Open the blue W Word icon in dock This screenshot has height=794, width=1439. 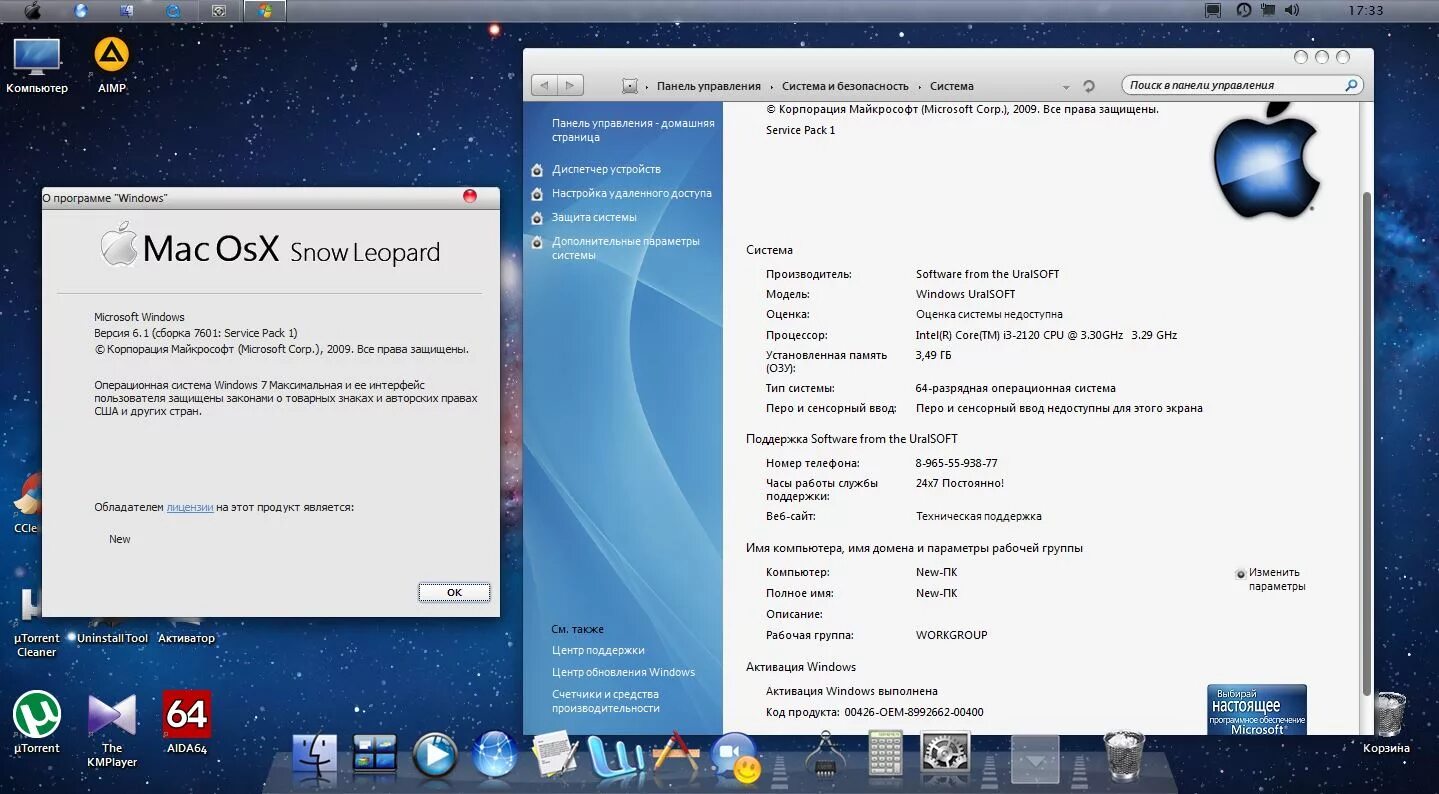pyautogui.click(x=615, y=757)
